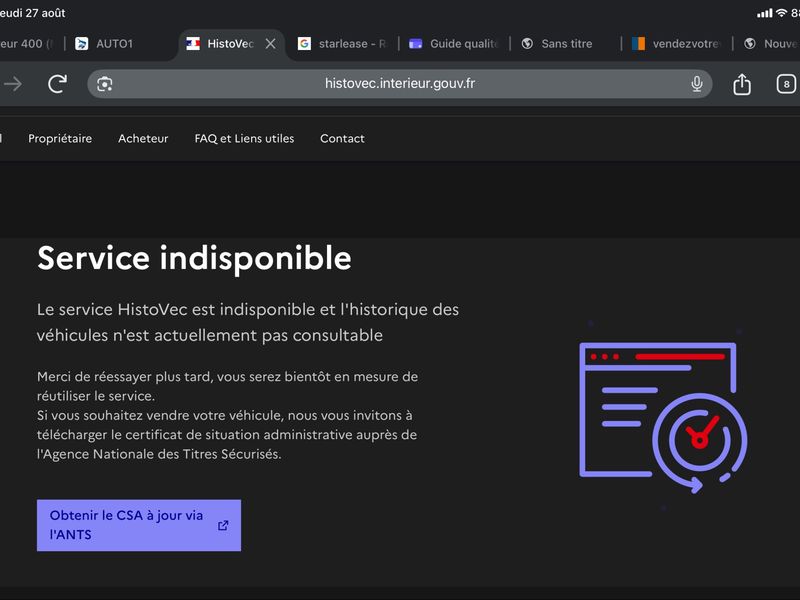Open the Propriétaire menu item

point(60,138)
